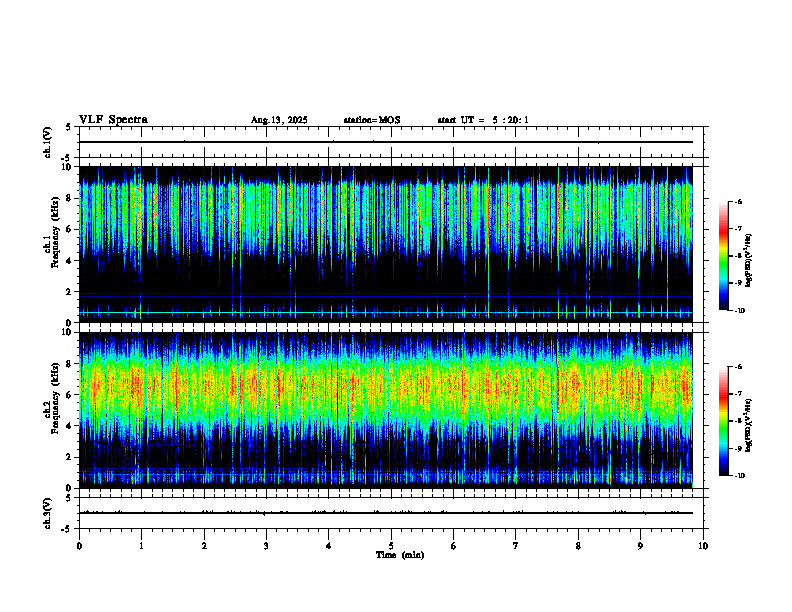
Task: Click time axis tick label "6"
Action: [454, 546]
